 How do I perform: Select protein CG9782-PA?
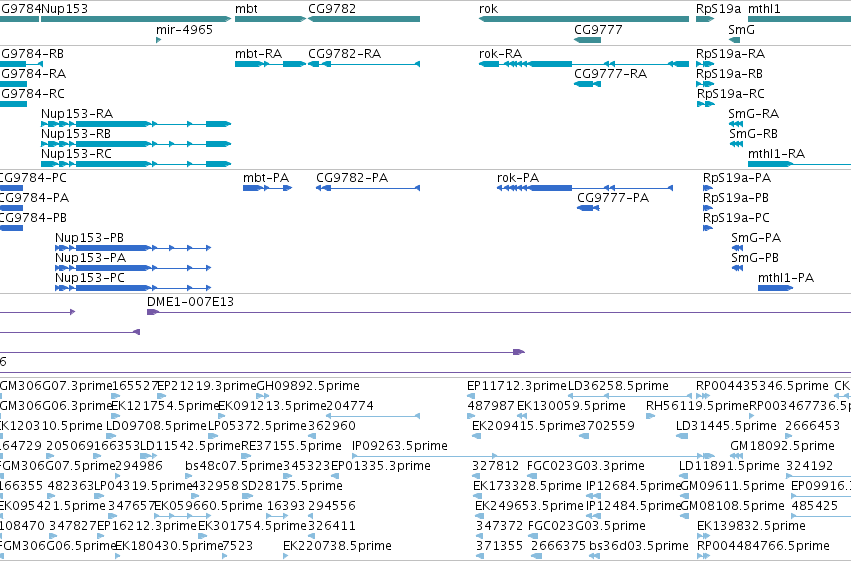[368, 188]
